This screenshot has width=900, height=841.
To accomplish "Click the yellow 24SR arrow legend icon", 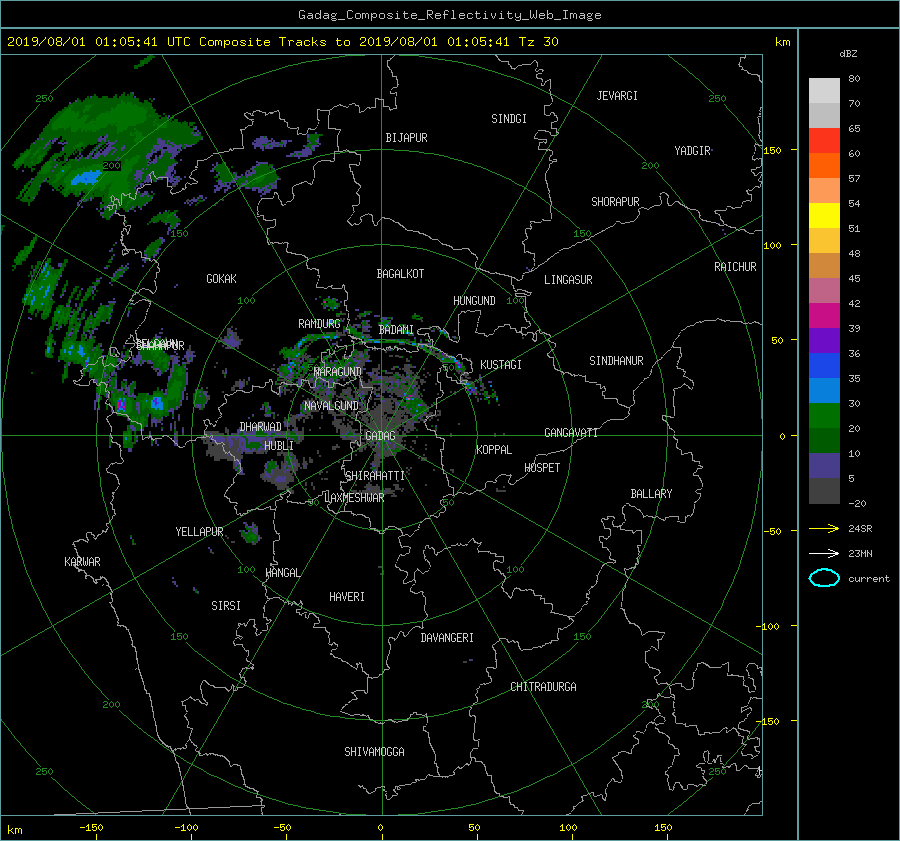I will click(x=824, y=528).
